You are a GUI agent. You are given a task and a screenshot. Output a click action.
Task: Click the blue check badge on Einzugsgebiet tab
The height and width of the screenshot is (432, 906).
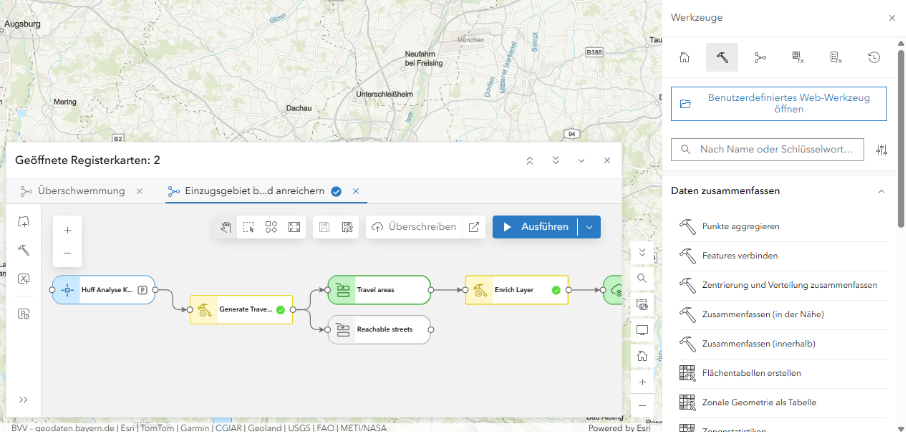pyautogui.click(x=336, y=191)
